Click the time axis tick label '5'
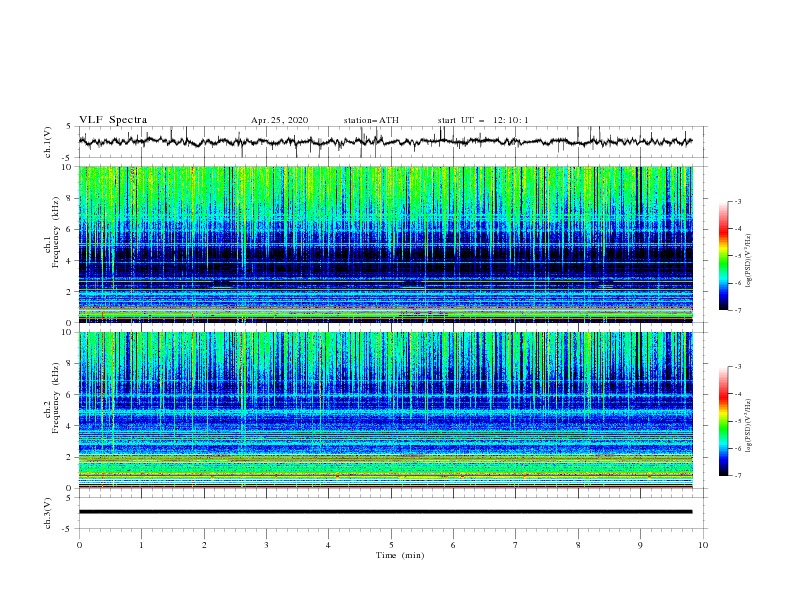The image size is (792, 612). click(x=391, y=545)
